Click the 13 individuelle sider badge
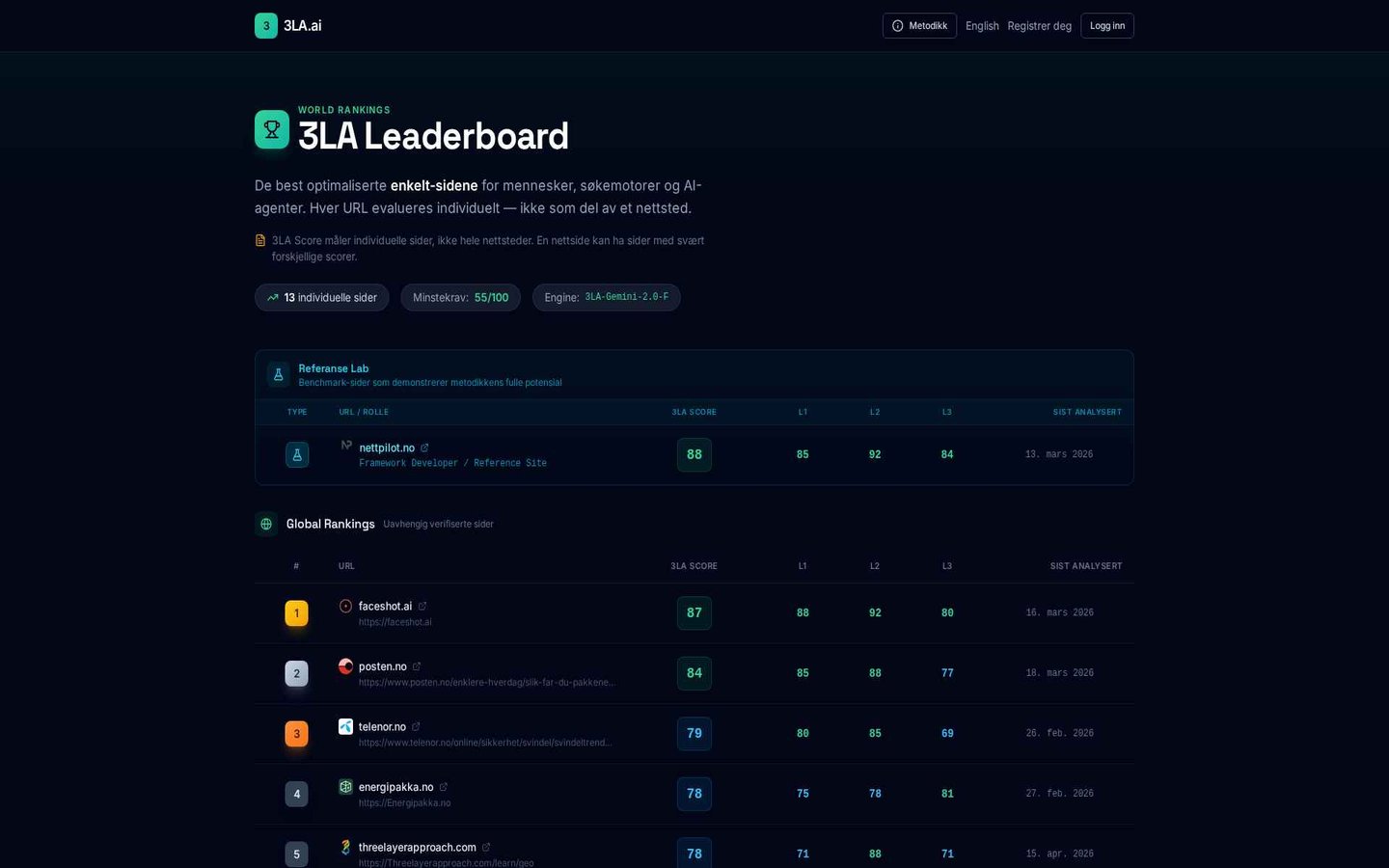 (322, 297)
